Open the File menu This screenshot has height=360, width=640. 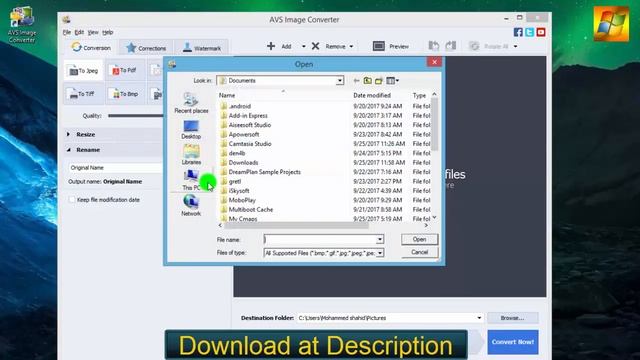pos(67,32)
